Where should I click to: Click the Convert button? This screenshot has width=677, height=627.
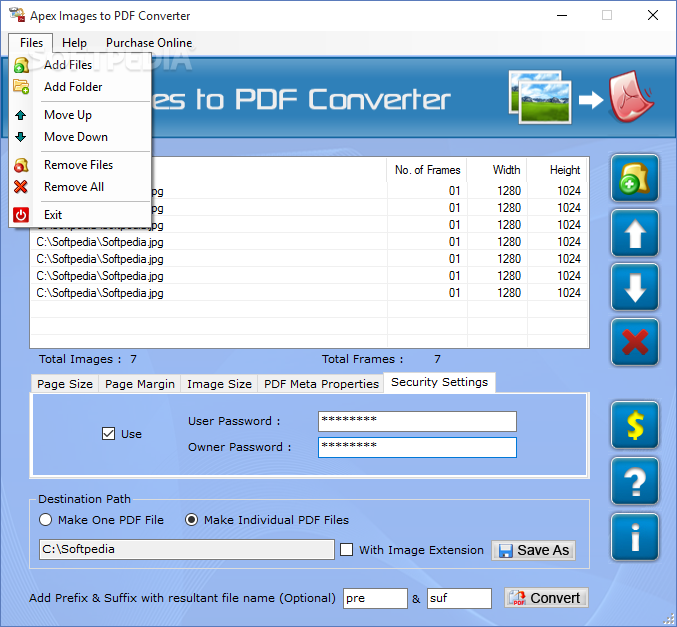(x=546, y=598)
